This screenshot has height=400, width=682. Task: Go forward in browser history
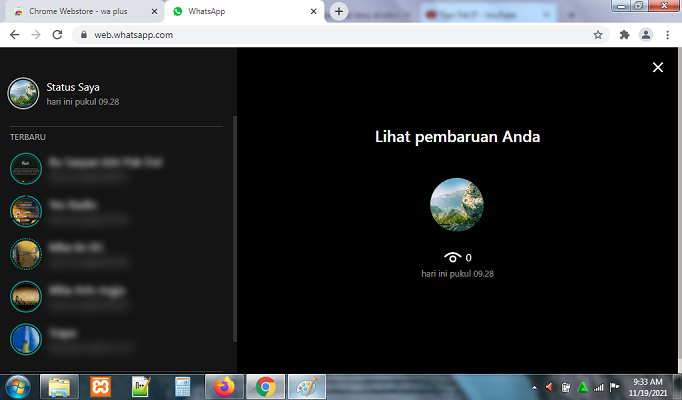pos(36,35)
